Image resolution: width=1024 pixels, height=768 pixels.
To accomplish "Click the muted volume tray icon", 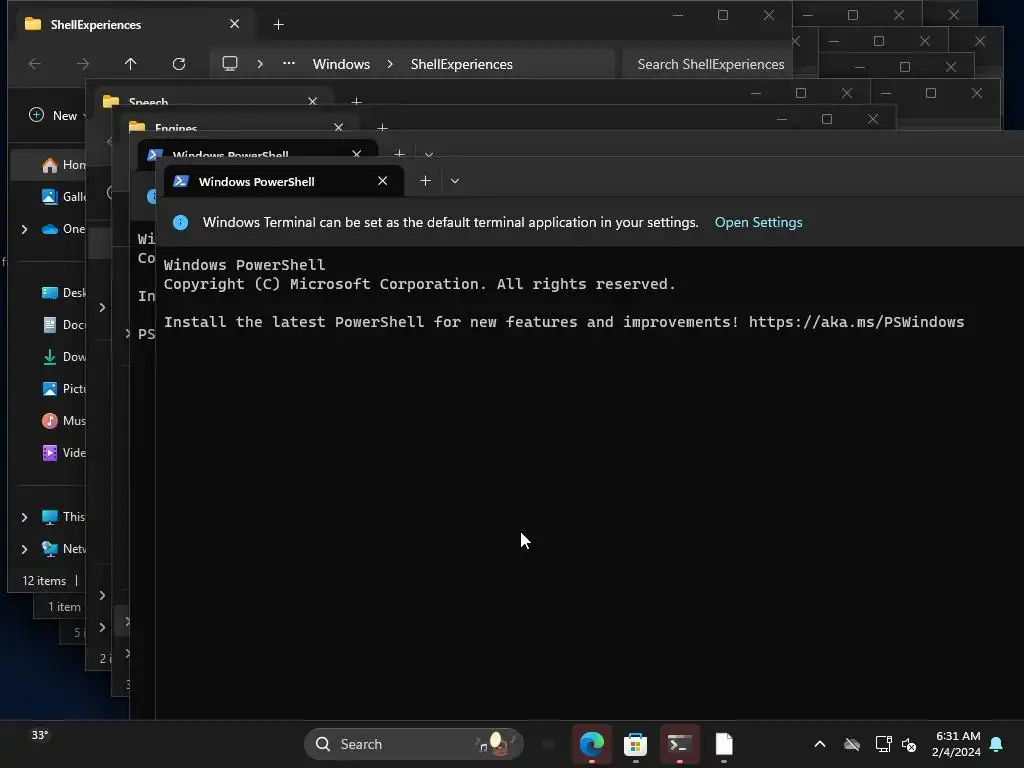I will tap(909, 744).
